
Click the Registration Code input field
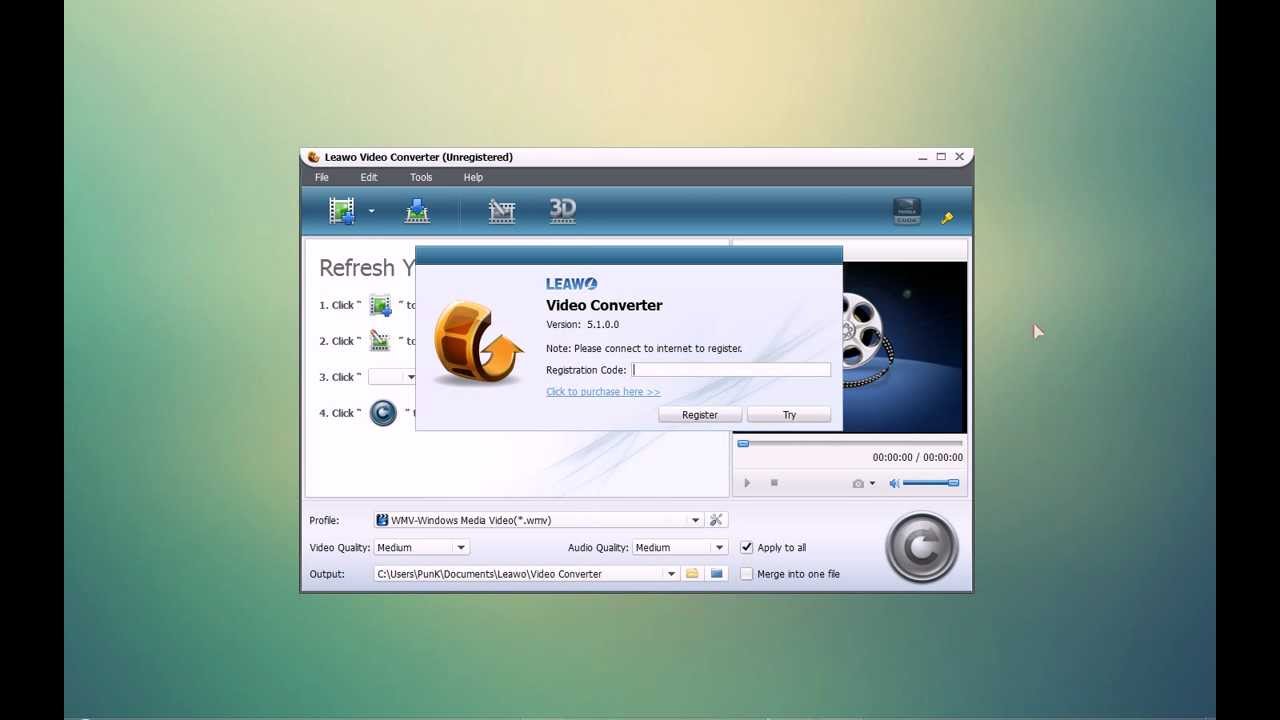[731, 370]
